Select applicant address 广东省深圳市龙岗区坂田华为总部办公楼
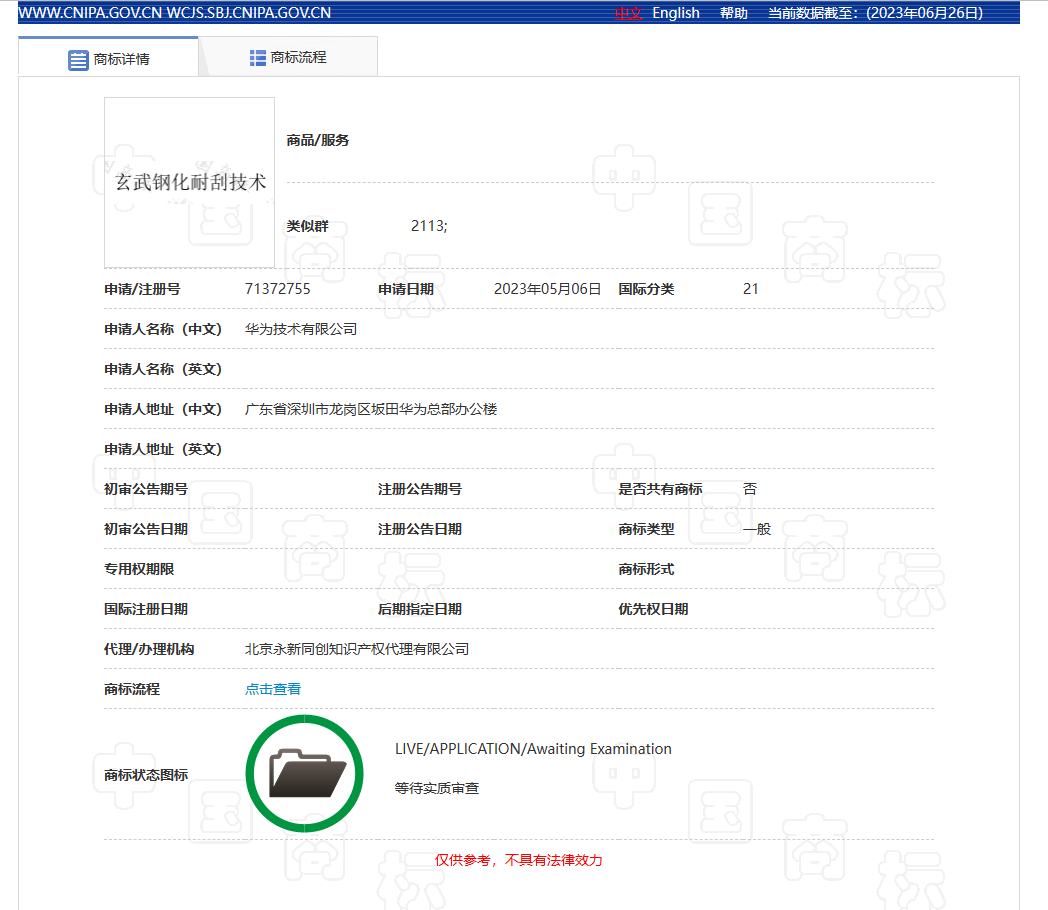This screenshot has height=910, width=1048. [x=371, y=409]
